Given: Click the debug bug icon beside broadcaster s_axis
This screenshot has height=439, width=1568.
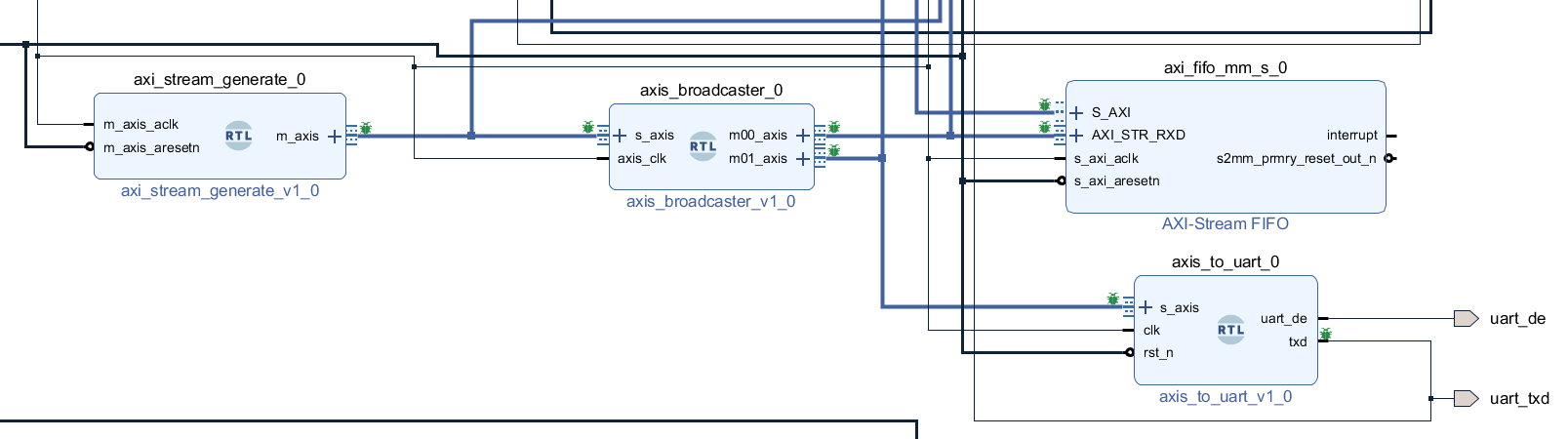Looking at the screenshot, I should point(587,127).
